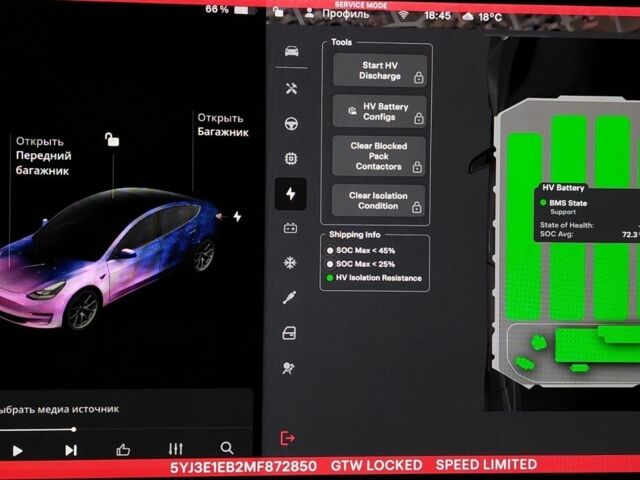Open the low voltage battery icon
This screenshot has width=640, height=480.
coord(290,228)
